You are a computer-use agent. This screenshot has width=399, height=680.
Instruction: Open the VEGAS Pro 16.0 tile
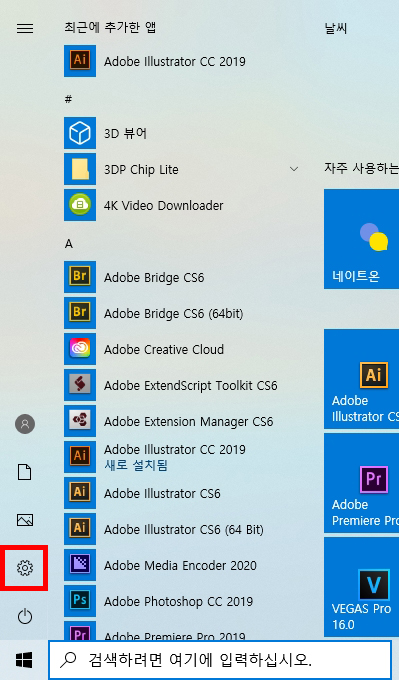point(361,587)
